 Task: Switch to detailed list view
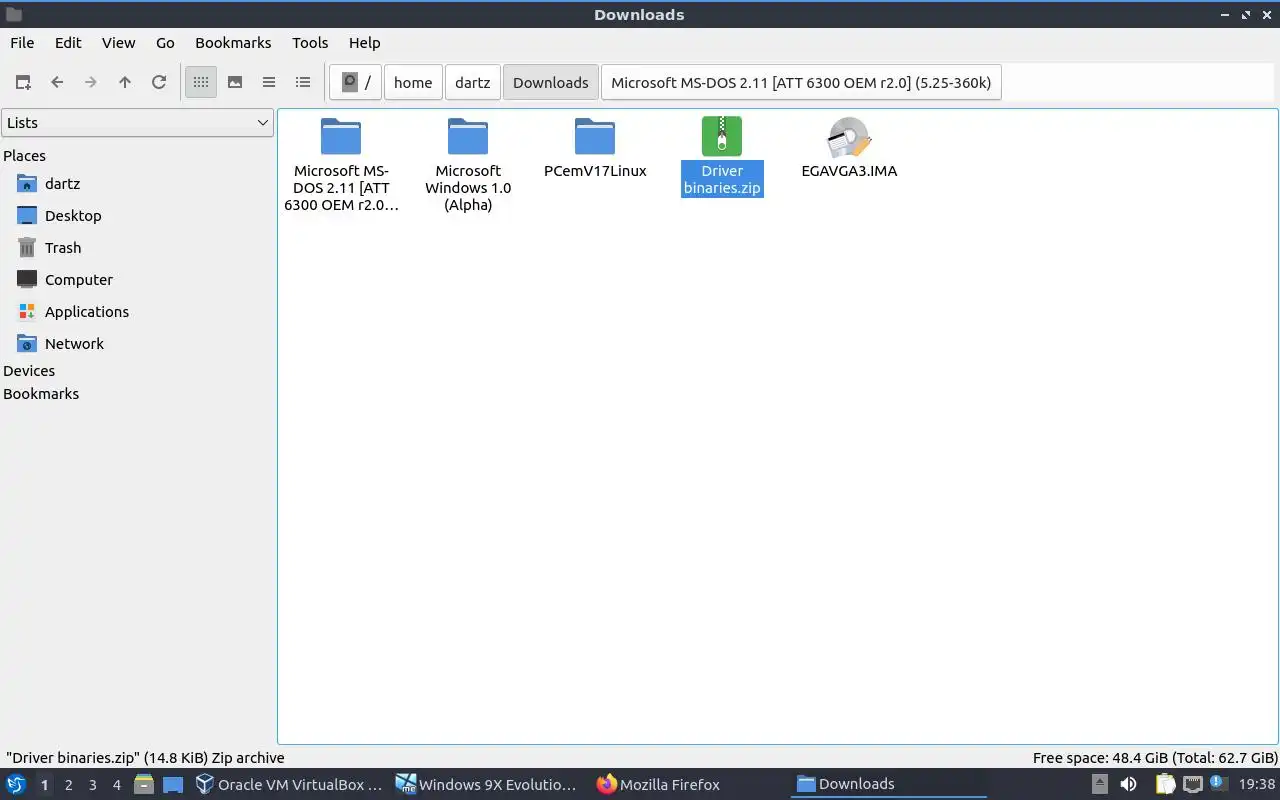tap(303, 82)
